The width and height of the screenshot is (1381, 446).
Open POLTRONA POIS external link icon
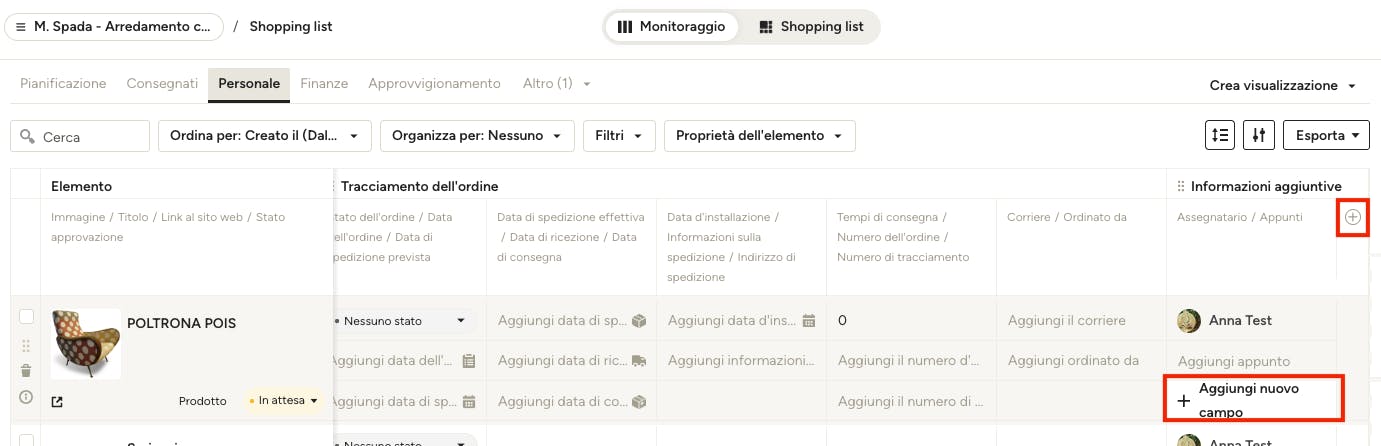tap(57, 402)
